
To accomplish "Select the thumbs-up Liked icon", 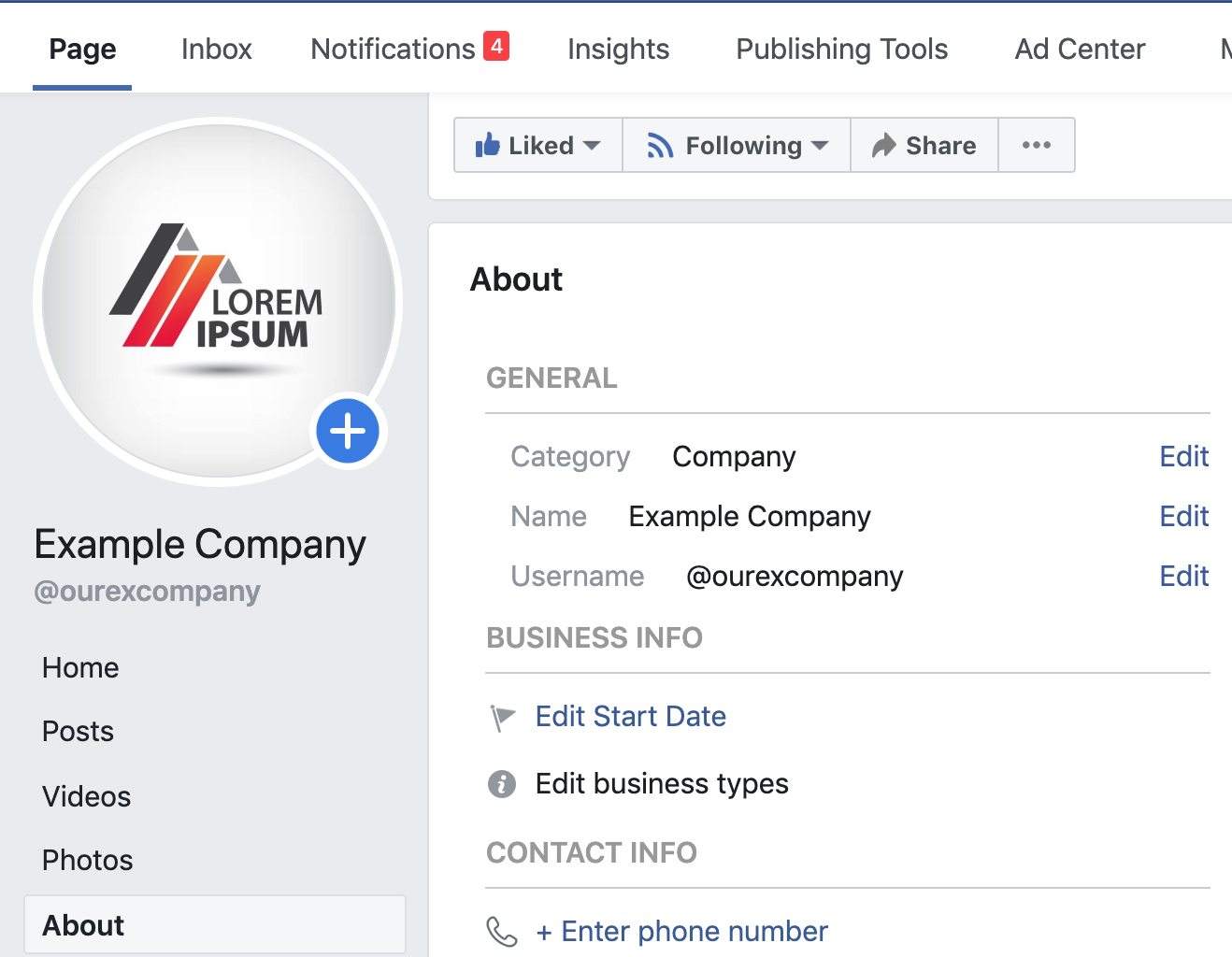I will [x=490, y=145].
